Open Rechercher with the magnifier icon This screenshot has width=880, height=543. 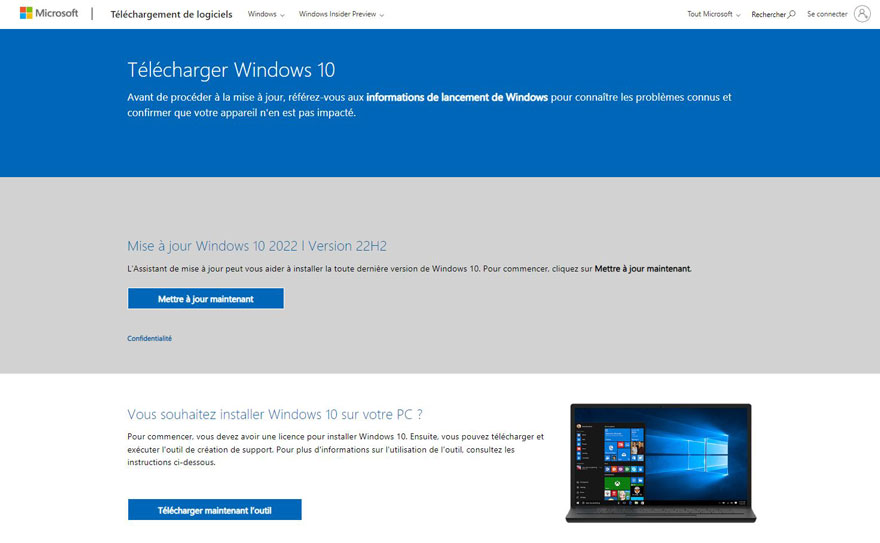pos(773,14)
